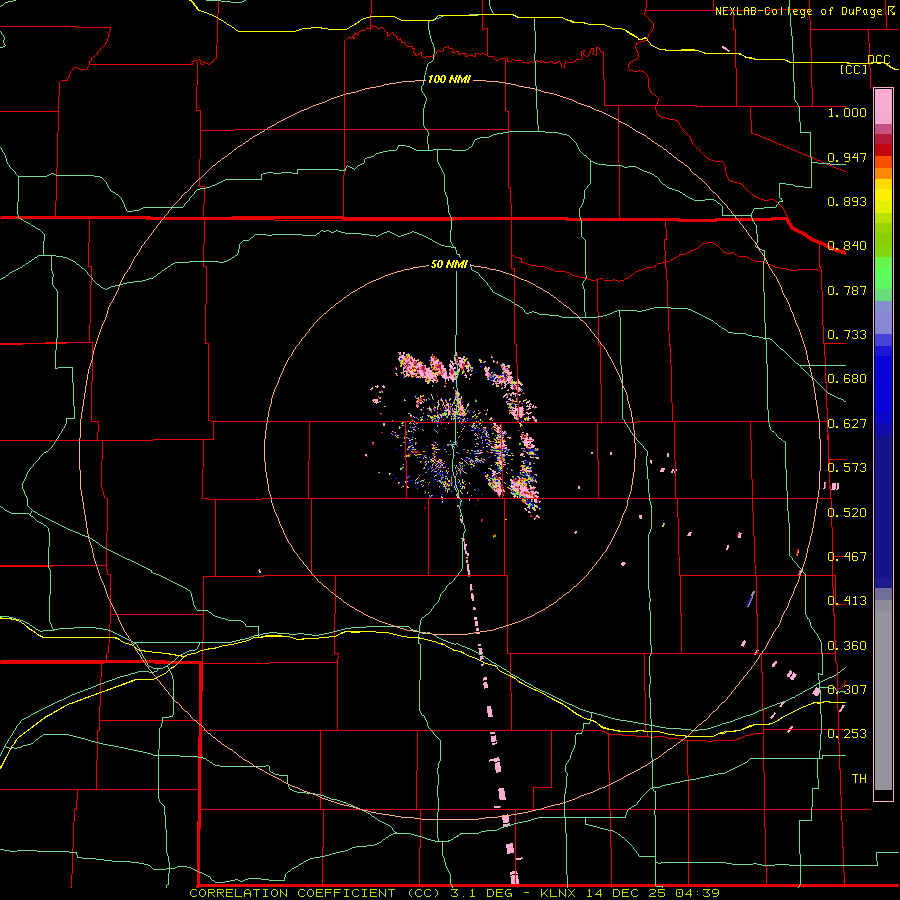Screen dimensions: 900x900
Task: Click the [CC] legend title
Action: coord(853,69)
